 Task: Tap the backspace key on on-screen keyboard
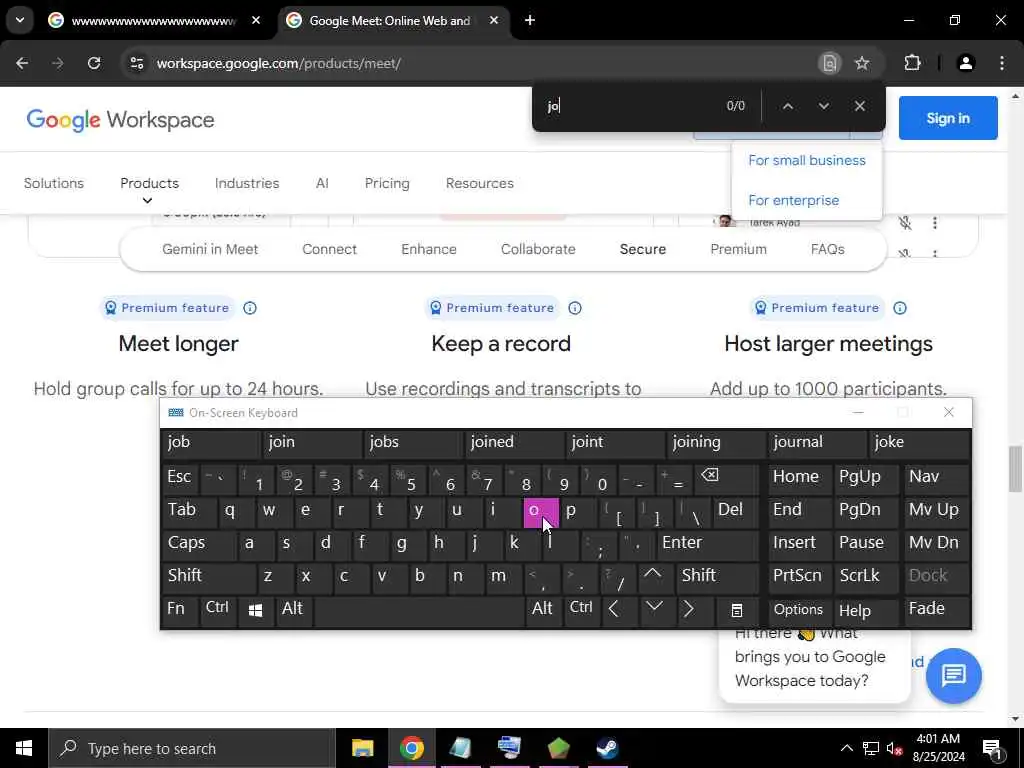click(x=725, y=479)
